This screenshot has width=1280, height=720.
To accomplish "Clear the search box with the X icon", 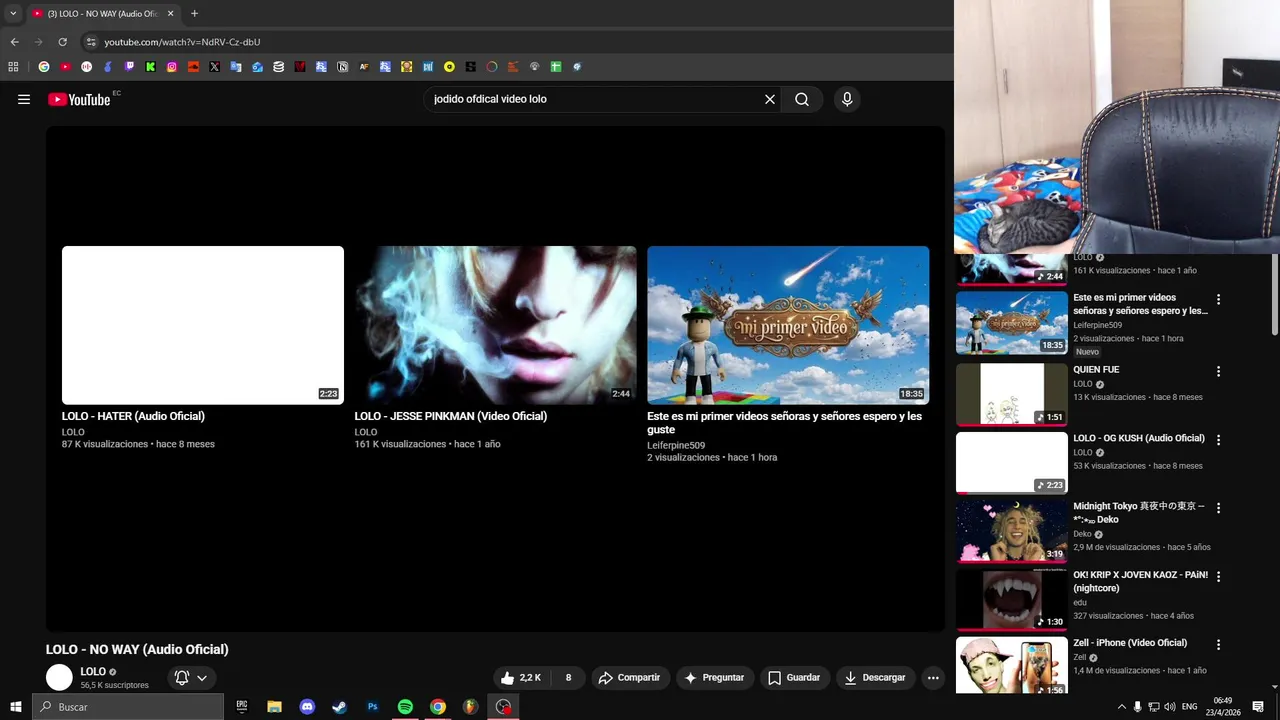I will (770, 99).
